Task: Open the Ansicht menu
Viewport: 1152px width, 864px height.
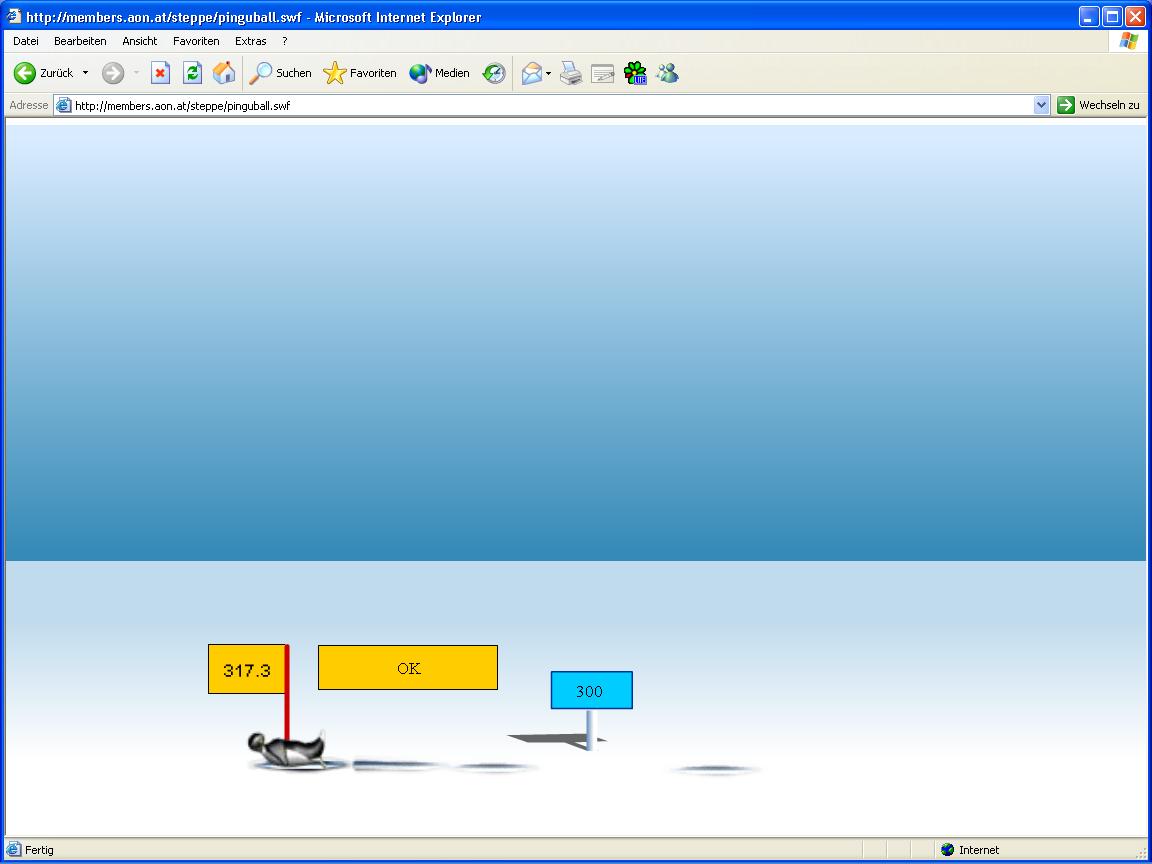Action: tap(140, 41)
